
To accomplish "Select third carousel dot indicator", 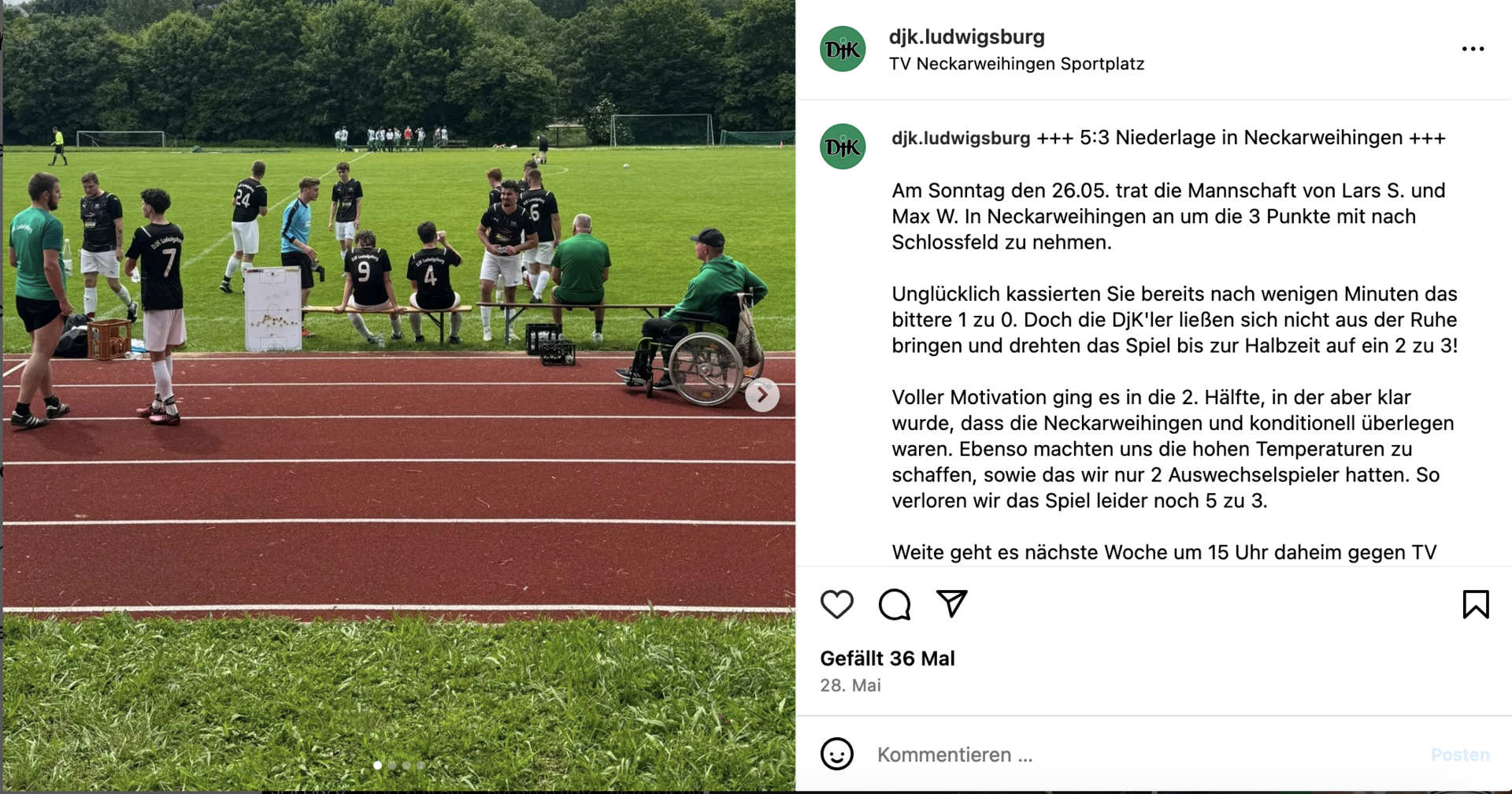I will click(406, 765).
